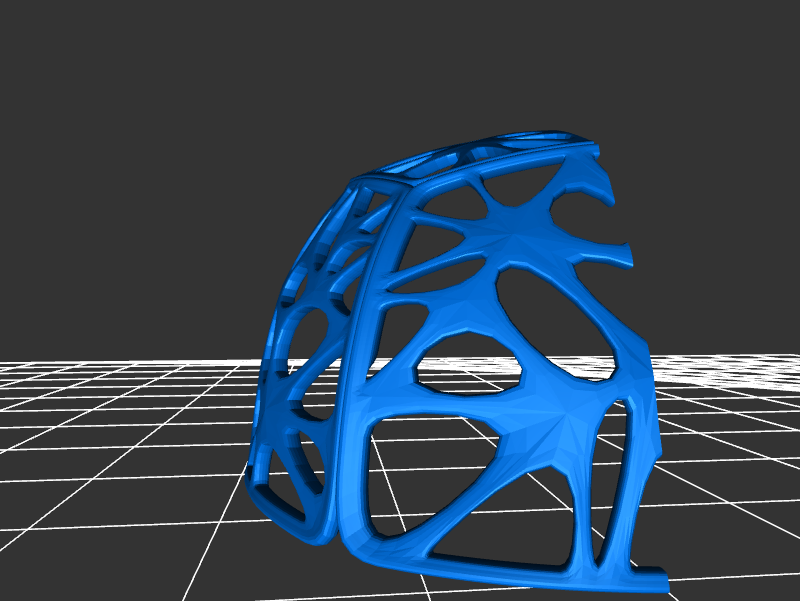The image size is (800, 601).
Task: Select the flat top frame of the model
Action: pyautogui.click(x=480, y=153)
